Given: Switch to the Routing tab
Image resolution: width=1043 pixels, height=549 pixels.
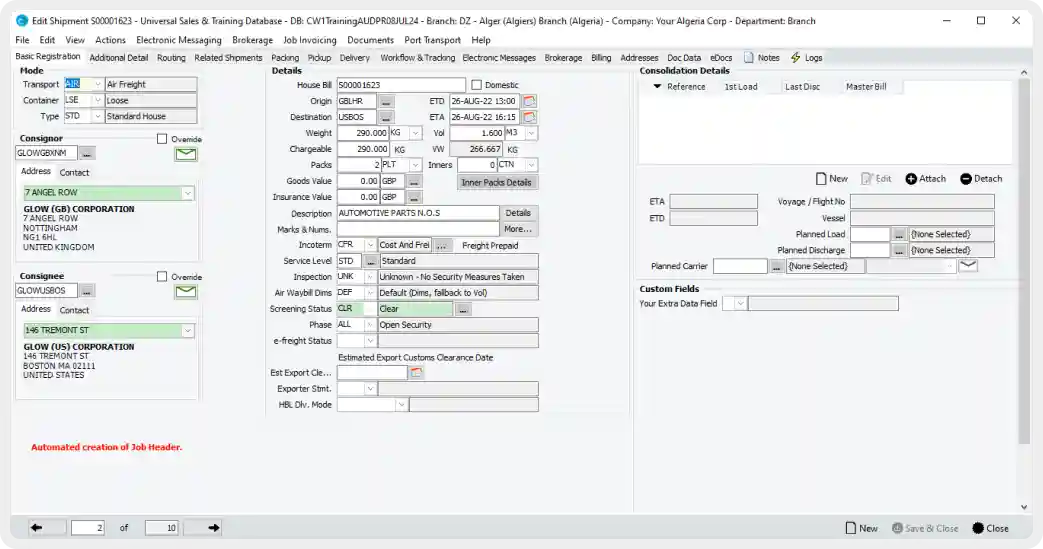Looking at the screenshot, I should tap(171, 58).
